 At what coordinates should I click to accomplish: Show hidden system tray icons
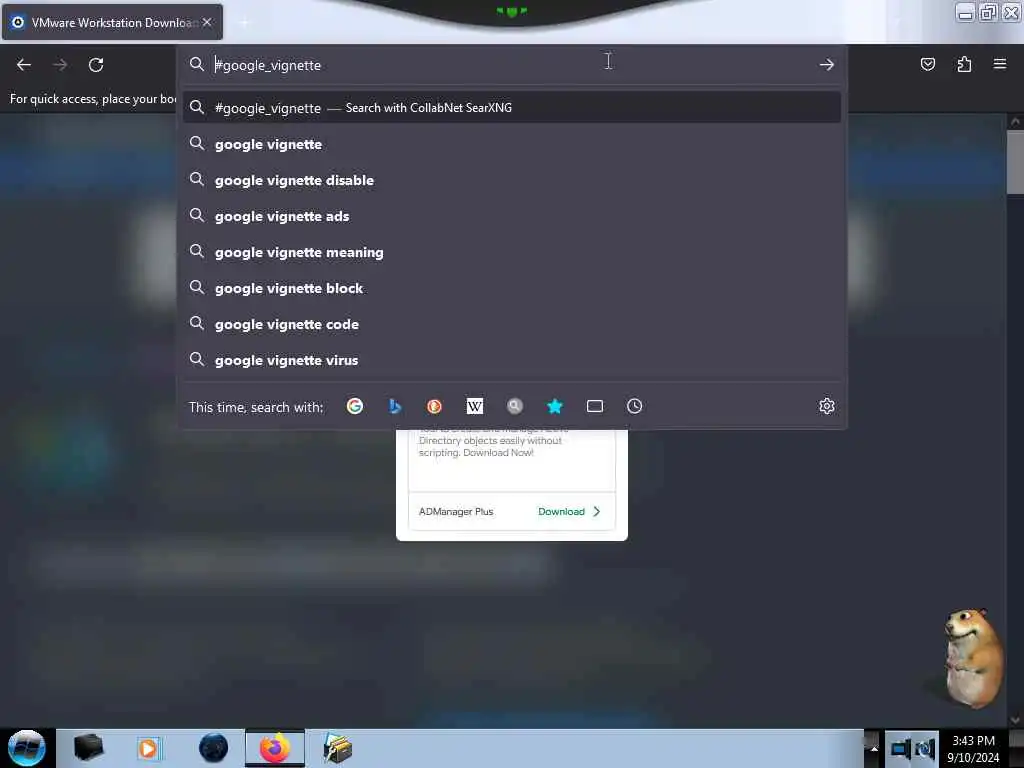tap(873, 748)
